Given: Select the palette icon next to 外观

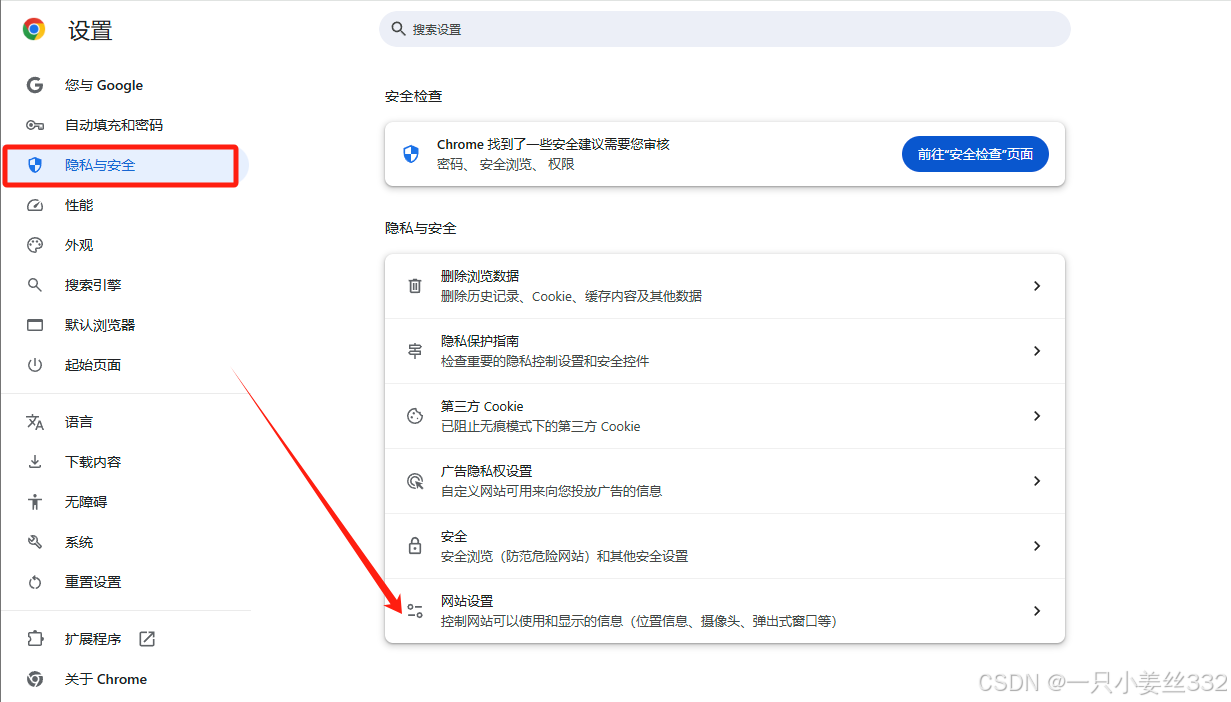Looking at the screenshot, I should [x=34, y=245].
